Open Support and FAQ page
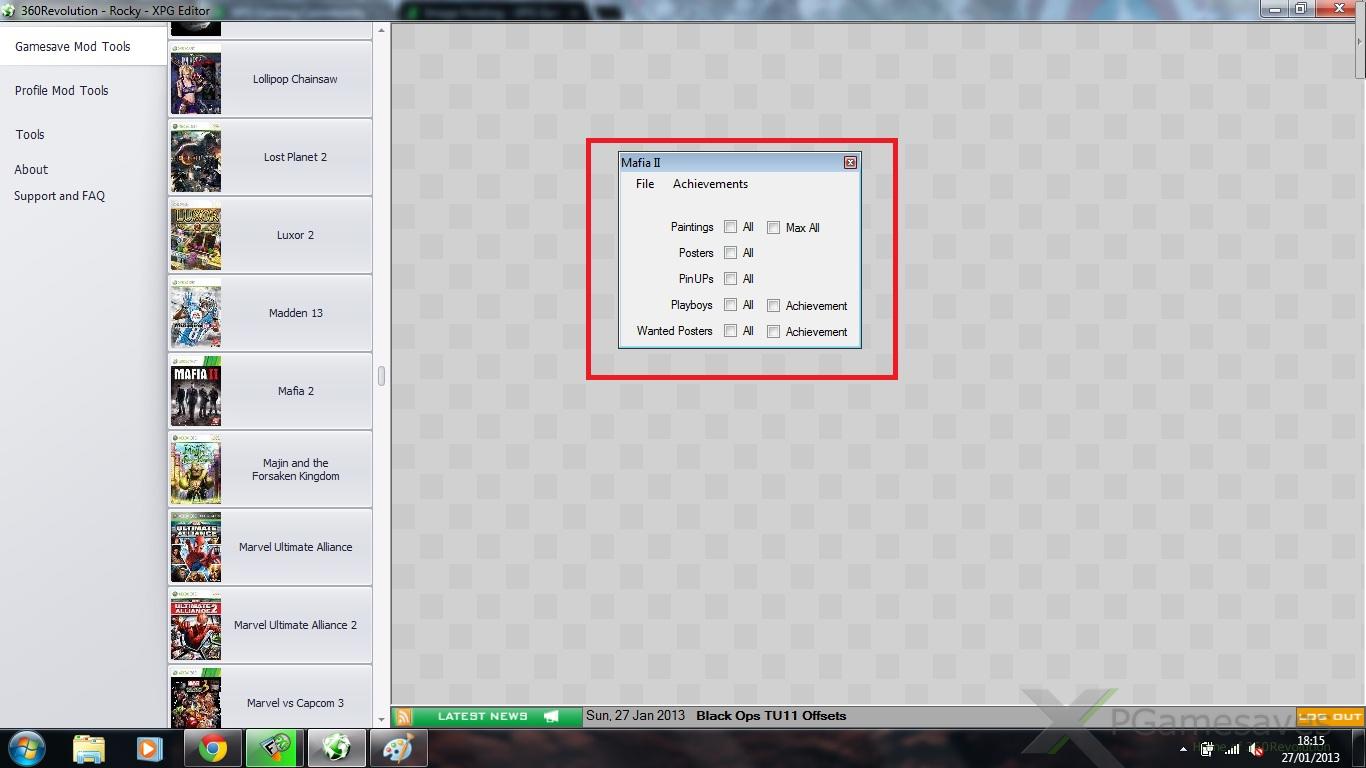Image resolution: width=1366 pixels, height=768 pixels. point(59,196)
